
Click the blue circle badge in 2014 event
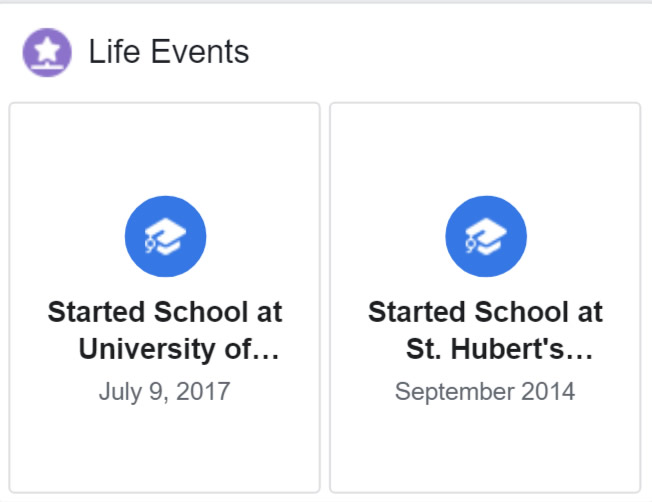point(486,236)
